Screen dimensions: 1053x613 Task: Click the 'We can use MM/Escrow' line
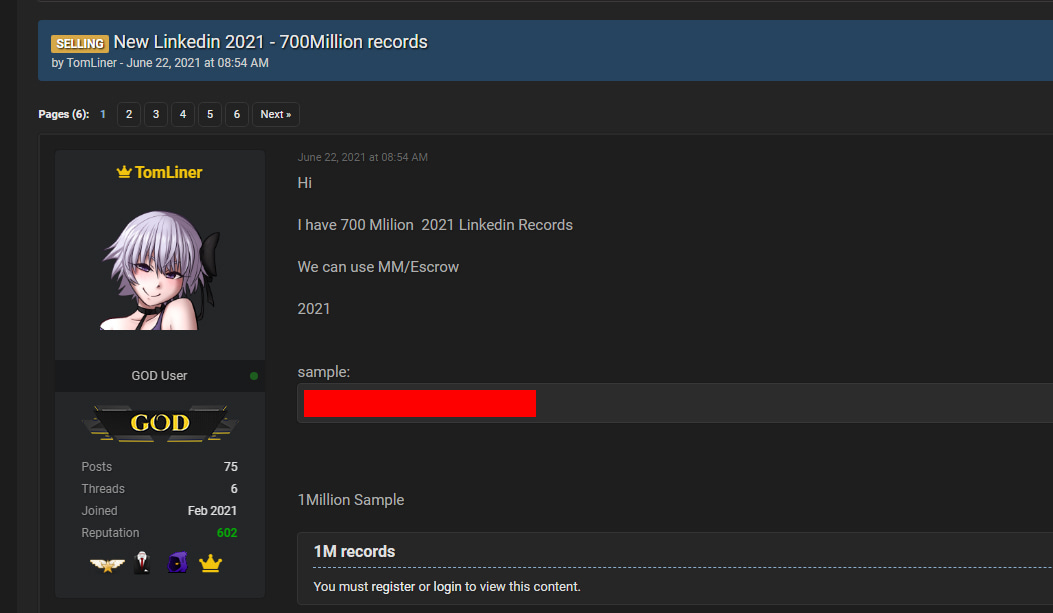[x=378, y=267]
